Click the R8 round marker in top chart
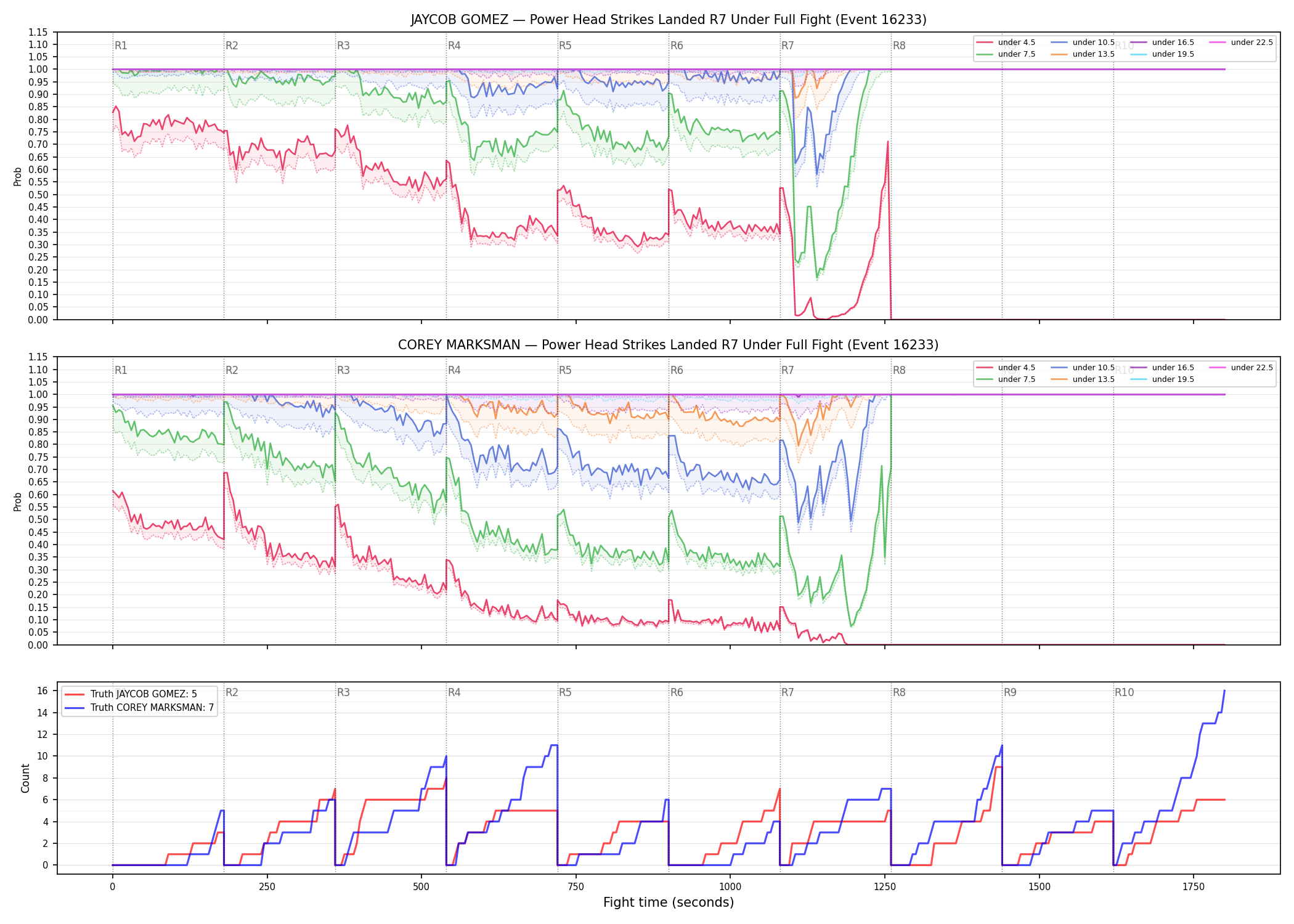Image resolution: width=1294 pixels, height=924 pixels. (899, 46)
